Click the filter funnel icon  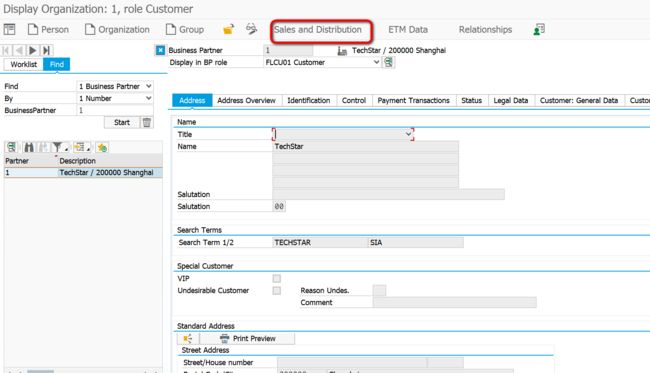pyautogui.click(x=57, y=147)
